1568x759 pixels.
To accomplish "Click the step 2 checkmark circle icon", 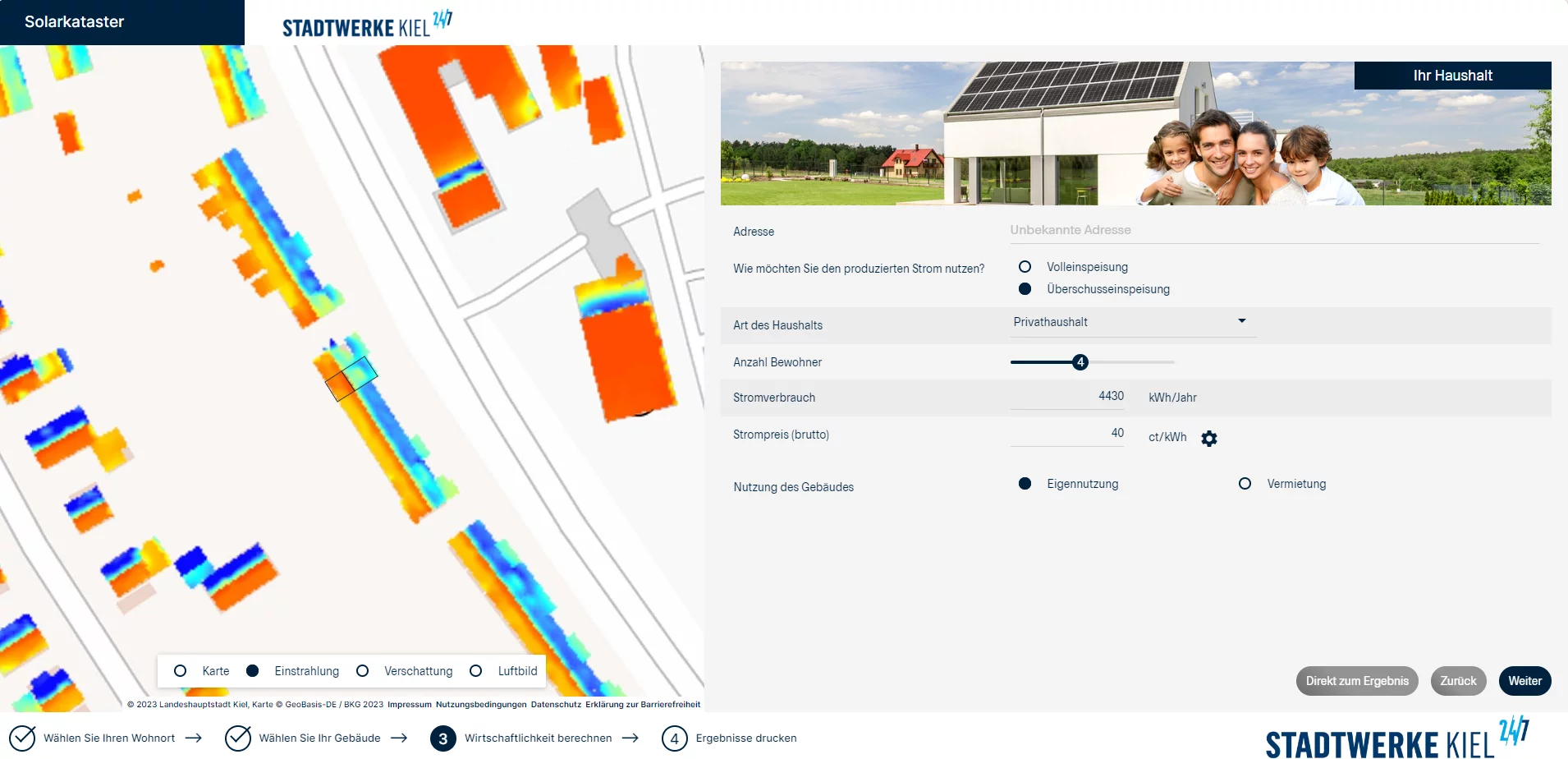I will (238, 738).
